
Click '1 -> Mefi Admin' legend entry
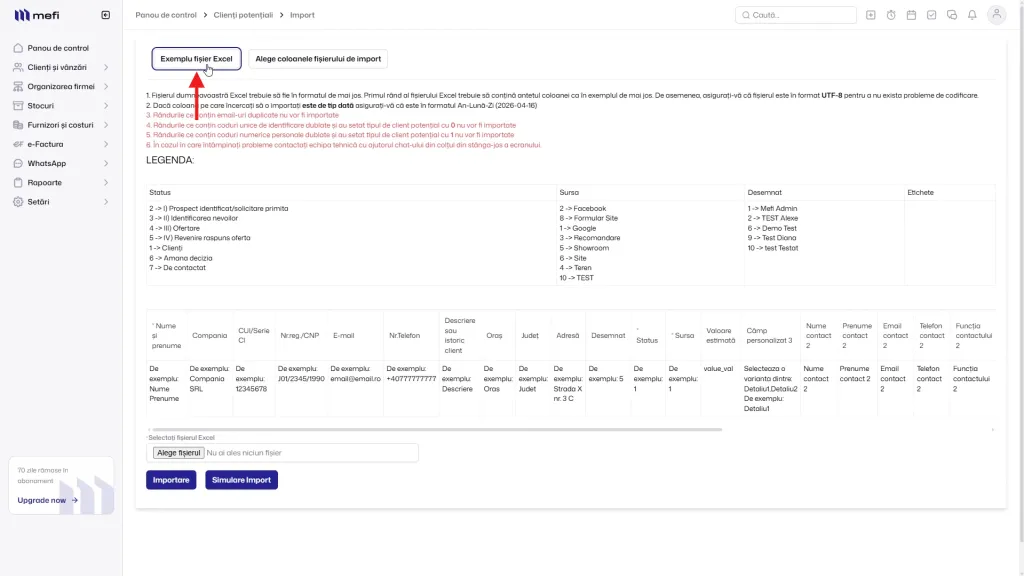click(x=773, y=208)
